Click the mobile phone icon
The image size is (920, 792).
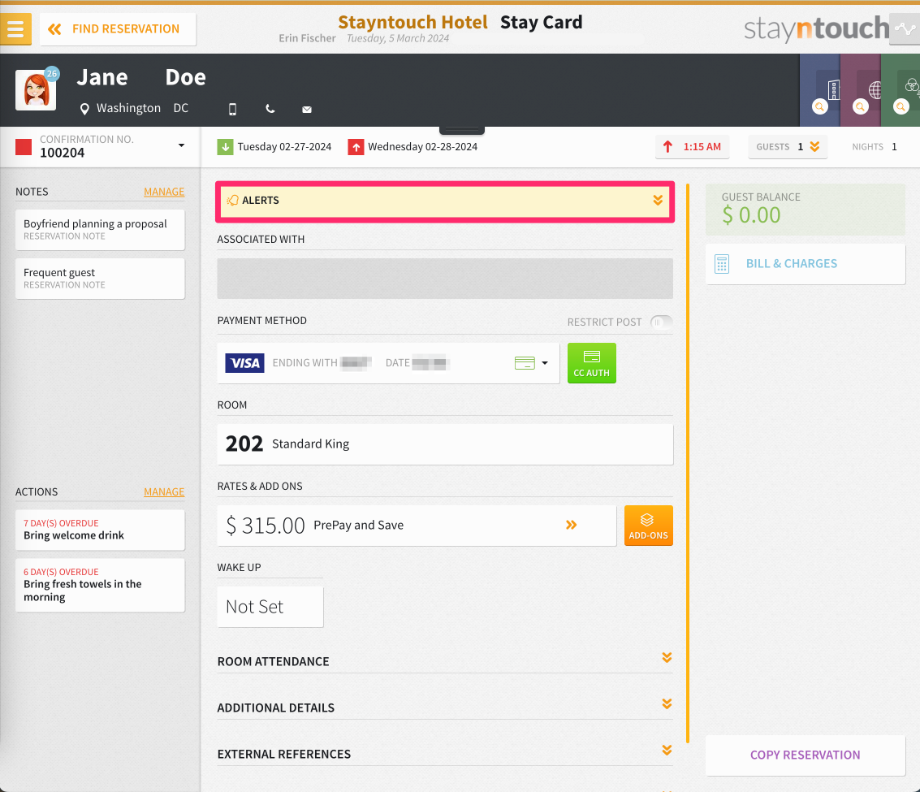(x=232, y=109)
